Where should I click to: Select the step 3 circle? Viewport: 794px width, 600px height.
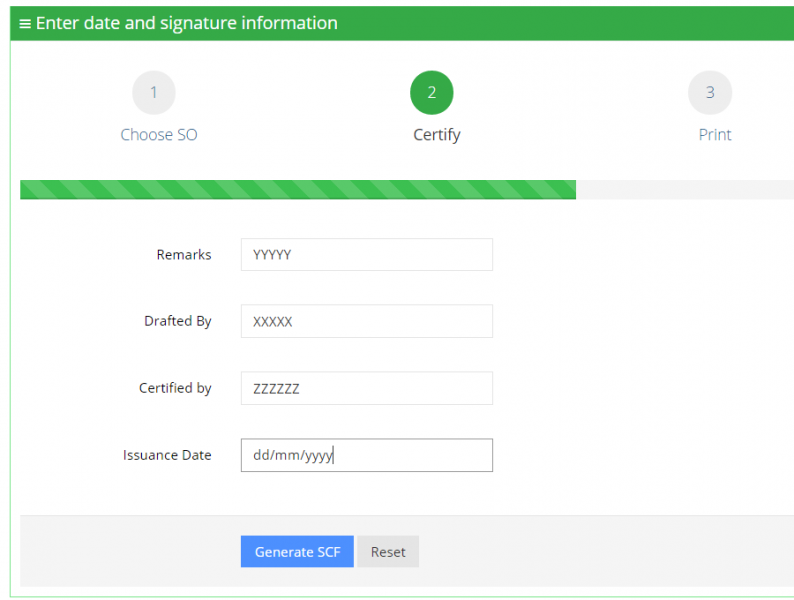point(710,93)
